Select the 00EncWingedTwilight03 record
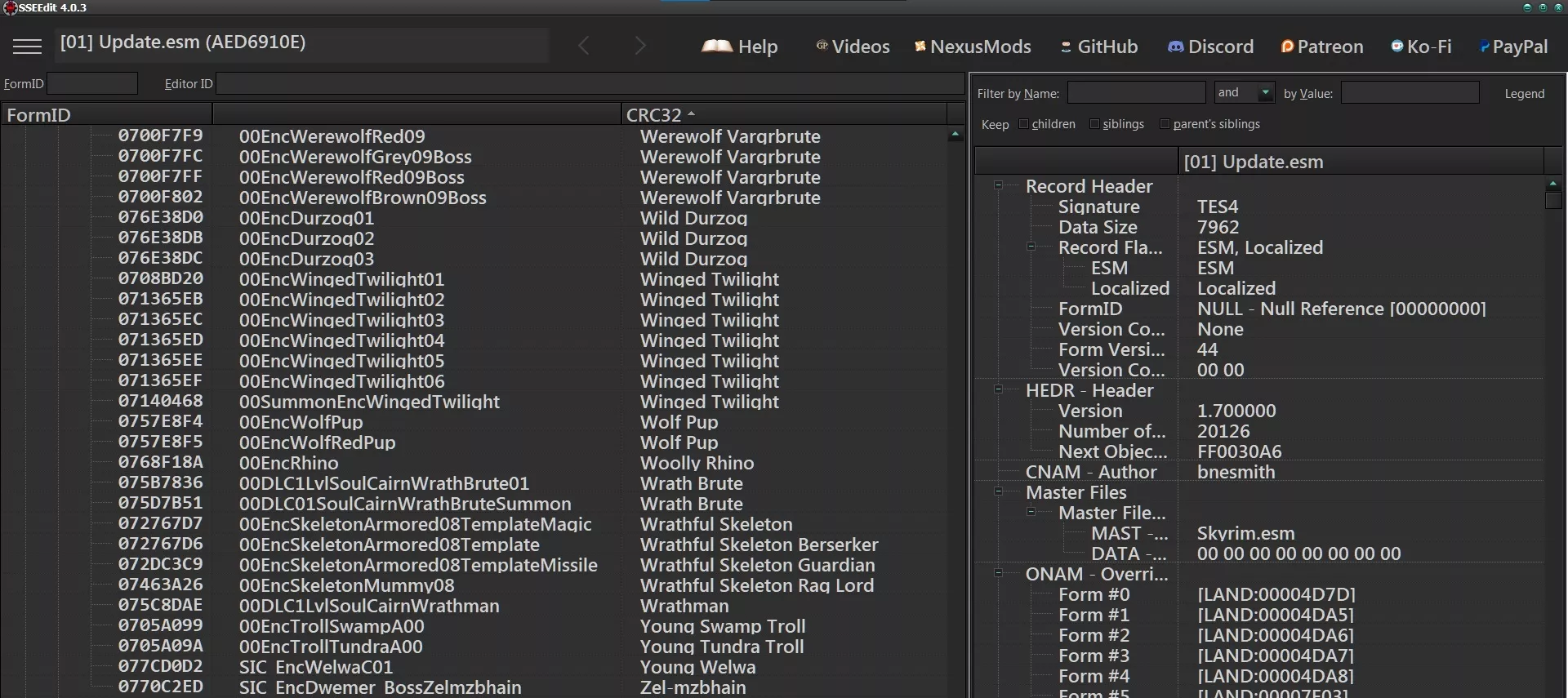The image size is (1568, 698). coord(341,320)
